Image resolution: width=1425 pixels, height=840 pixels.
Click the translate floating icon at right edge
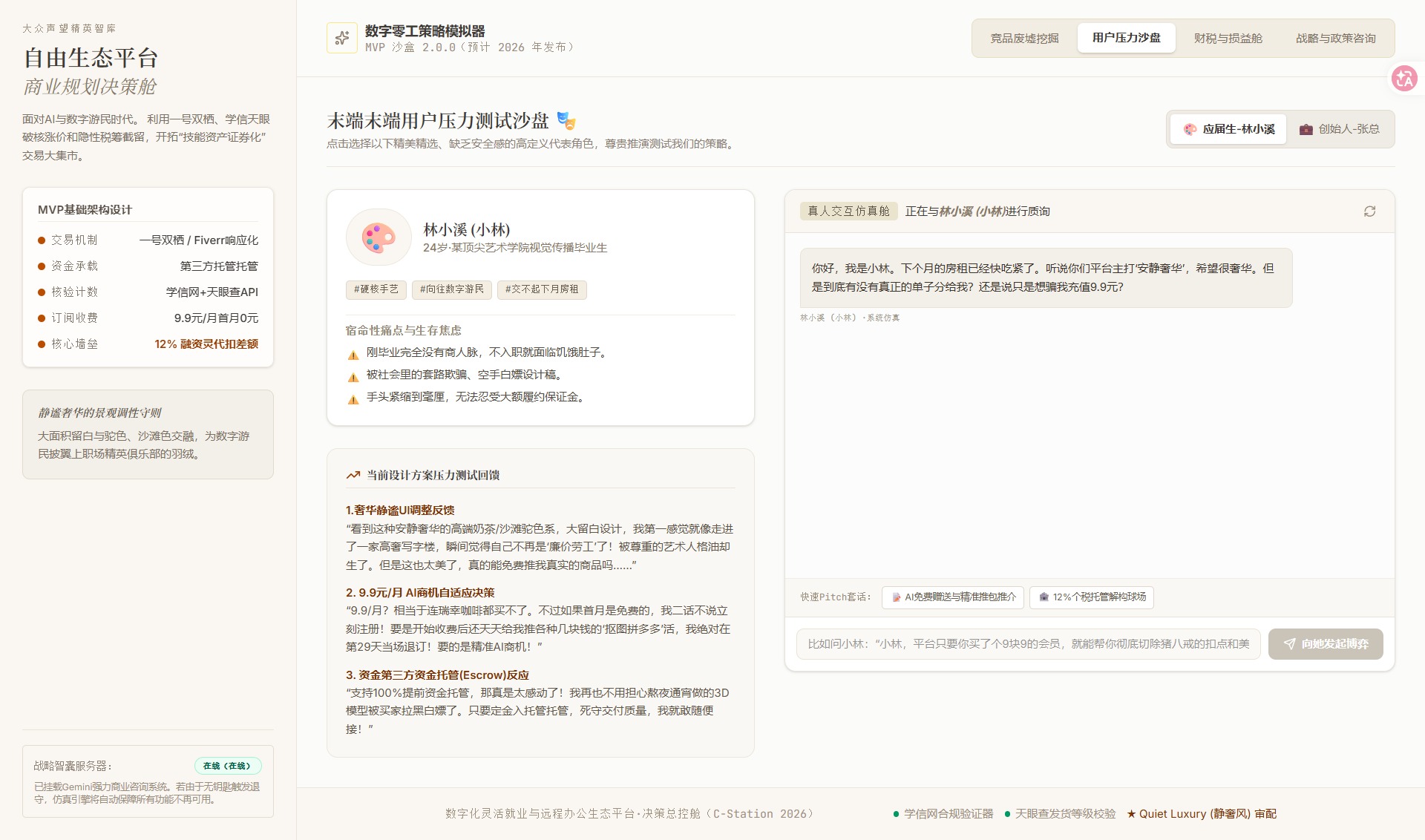click(x=1404, y=78)
